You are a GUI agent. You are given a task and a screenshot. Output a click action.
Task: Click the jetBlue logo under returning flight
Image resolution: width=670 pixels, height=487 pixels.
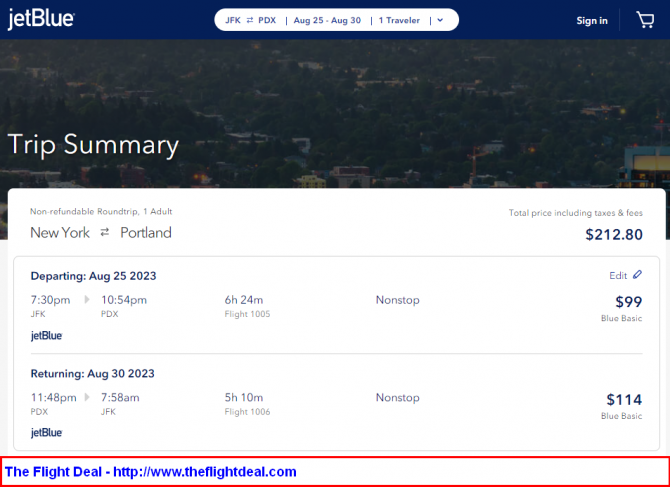point(47,433)
